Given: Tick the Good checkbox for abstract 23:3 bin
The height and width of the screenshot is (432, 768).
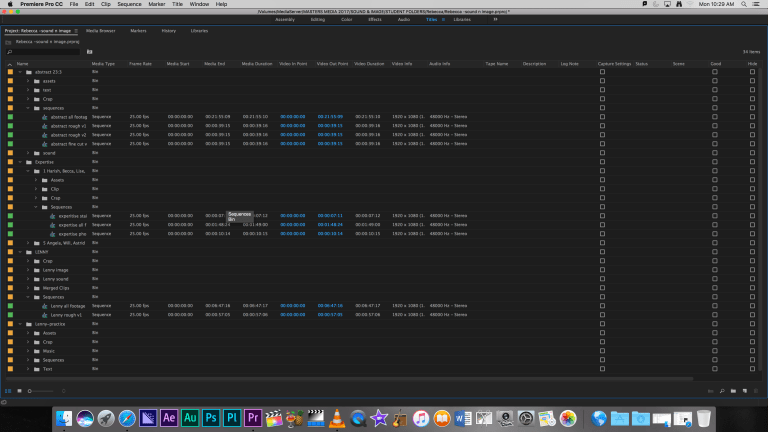Looking at the screenshot, I should (x=714, y=72).
